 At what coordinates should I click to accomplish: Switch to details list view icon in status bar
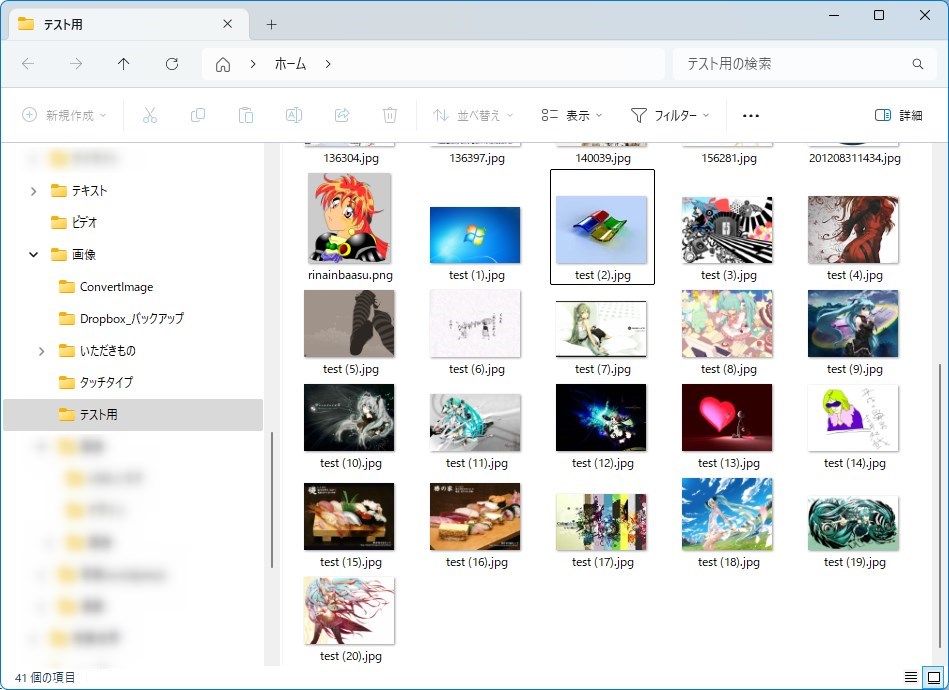coord(910,677)
